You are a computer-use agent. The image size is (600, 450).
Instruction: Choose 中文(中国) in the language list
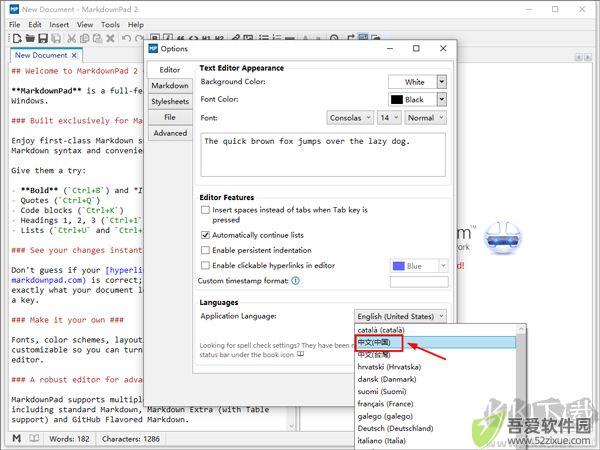pyautogui.click(x=435, y=342)
